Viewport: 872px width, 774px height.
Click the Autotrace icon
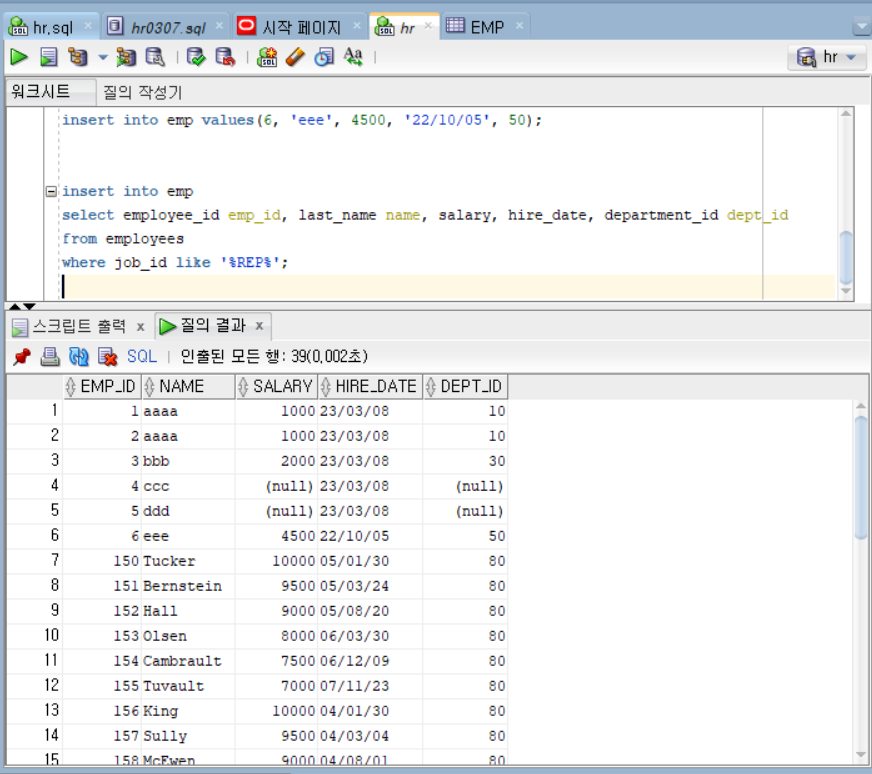tap(126, 57)
